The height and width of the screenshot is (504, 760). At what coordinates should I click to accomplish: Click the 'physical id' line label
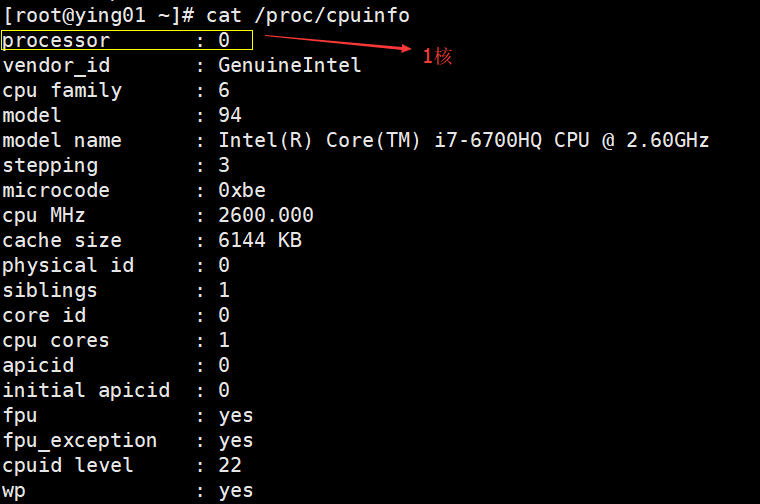(68, 266)
